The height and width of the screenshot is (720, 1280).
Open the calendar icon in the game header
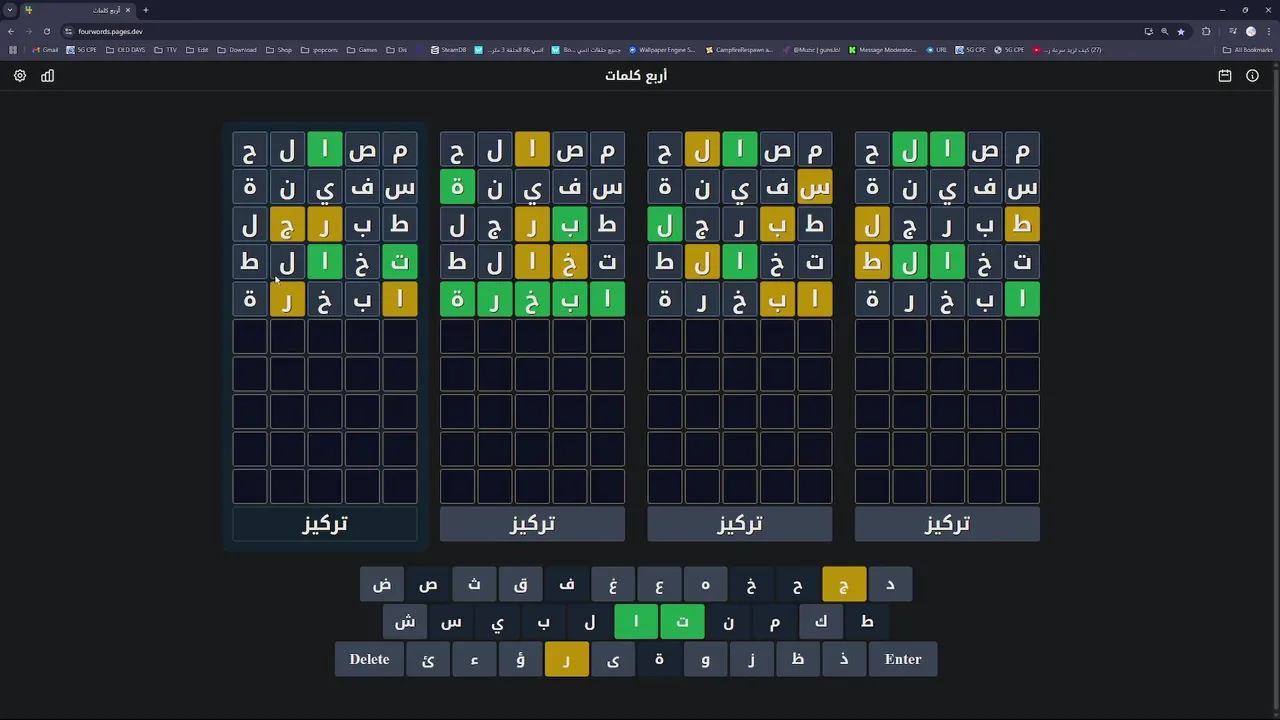tap(1224, 76)
